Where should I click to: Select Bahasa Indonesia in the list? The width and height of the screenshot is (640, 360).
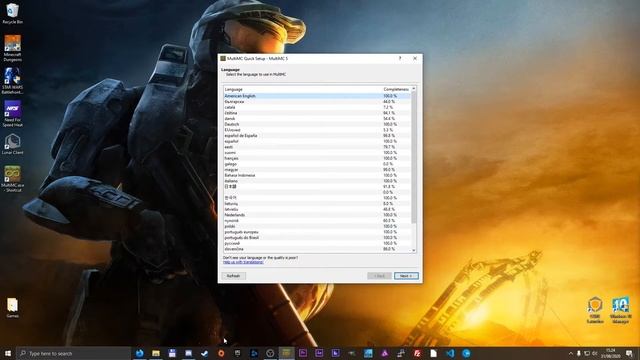[x=317, y=175]
